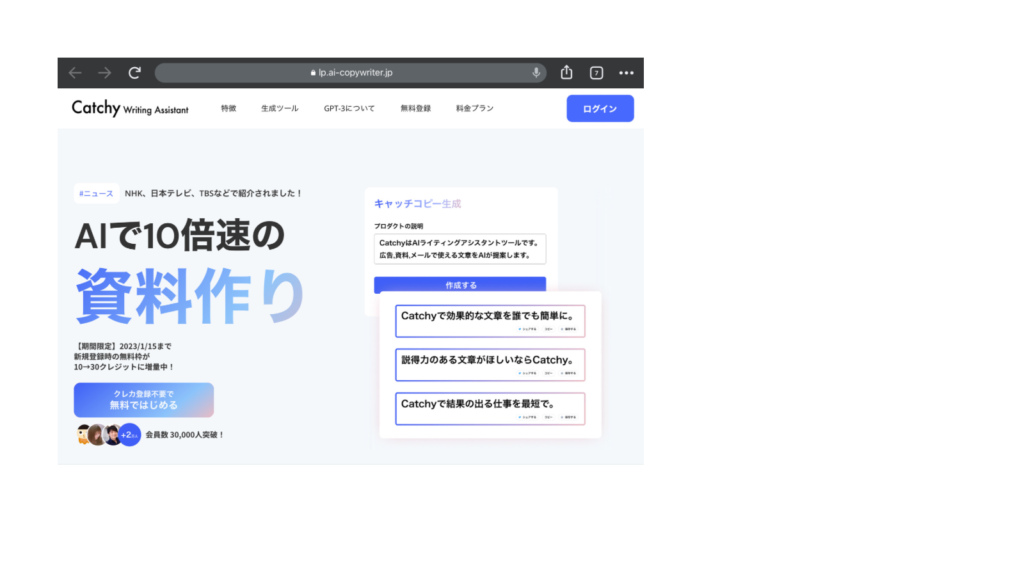Open the three-dot browser menu

(x=626, y=73)
